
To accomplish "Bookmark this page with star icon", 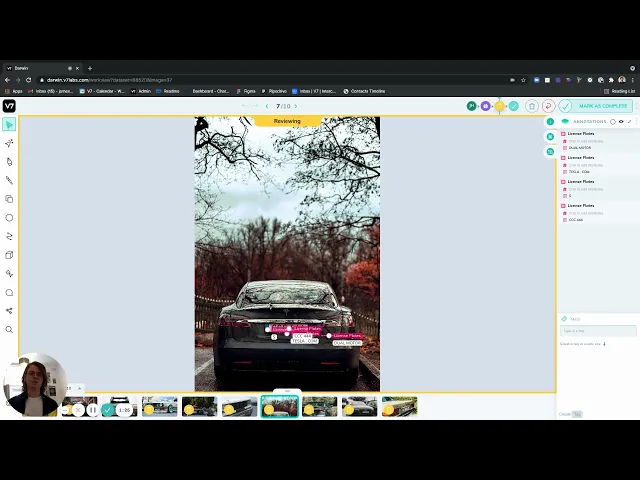I will point(523,80).
